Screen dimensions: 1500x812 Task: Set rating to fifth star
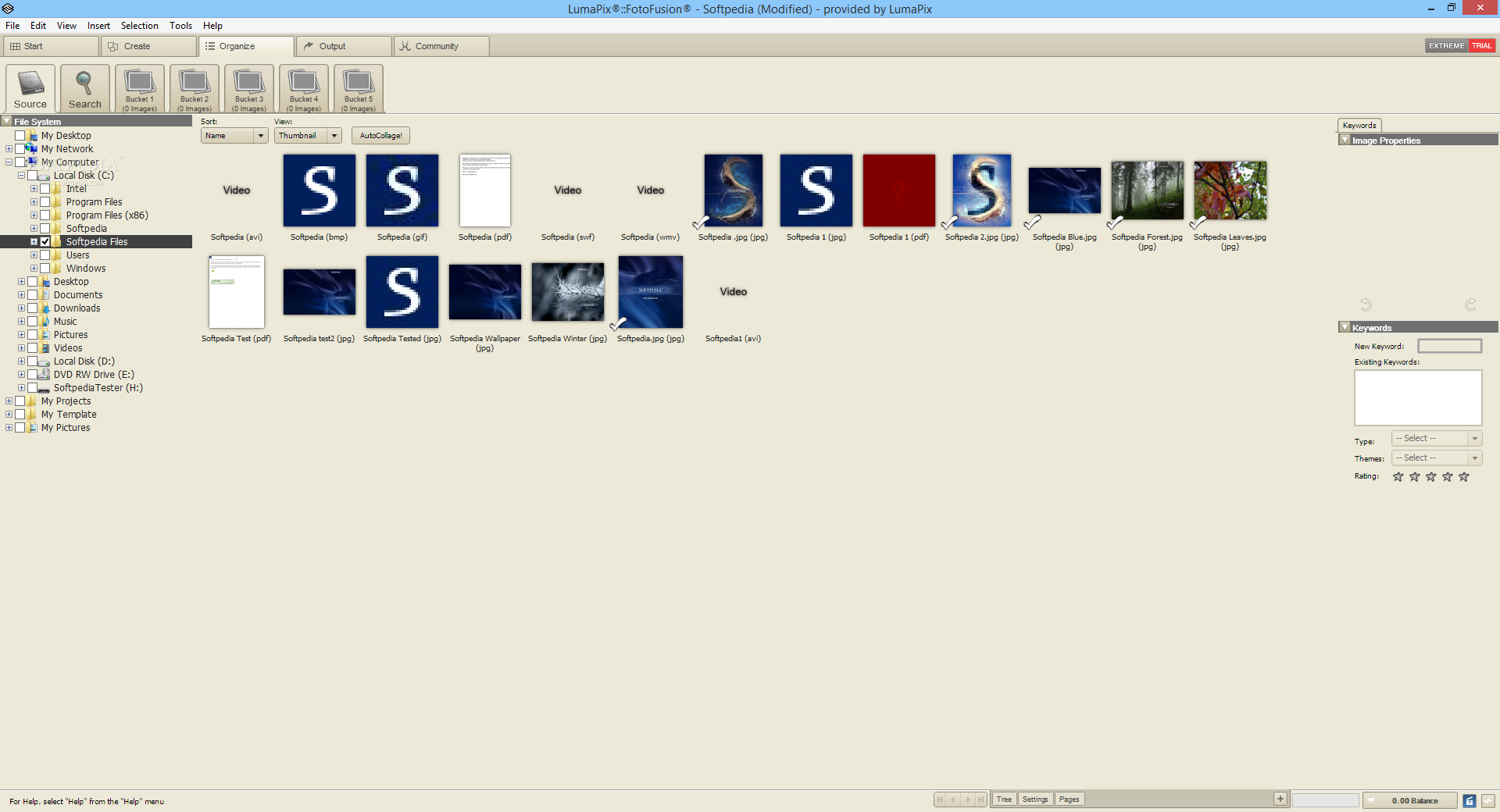pyautogui.click(x=1464, y=476)
